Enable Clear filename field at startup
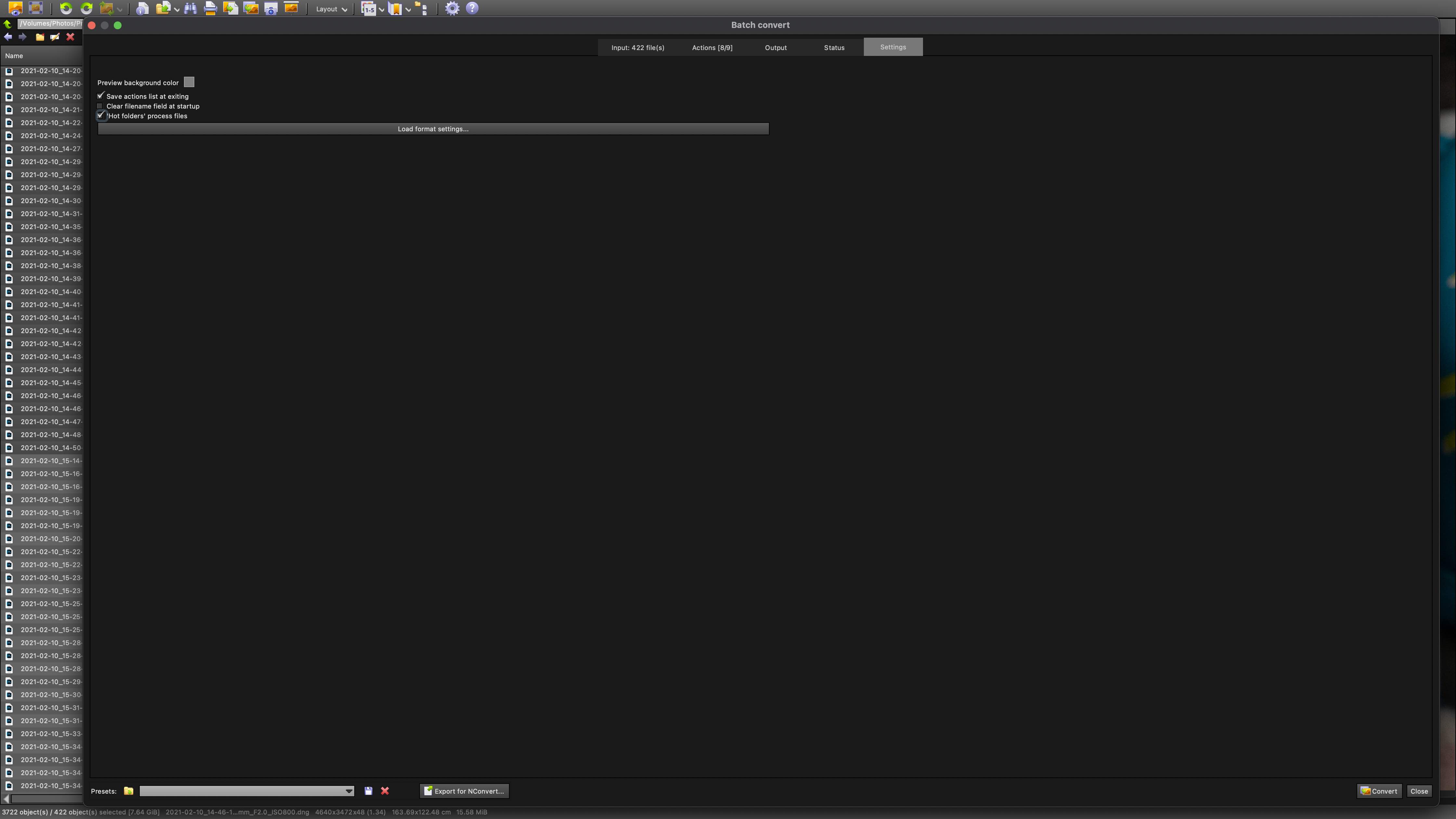1456x819 pixels. pos(100,106)
